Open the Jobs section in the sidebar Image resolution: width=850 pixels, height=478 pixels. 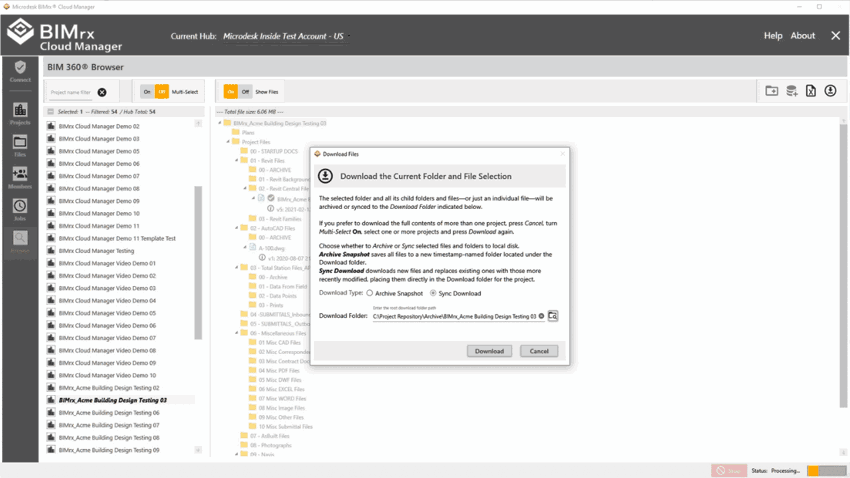point(20,210)
